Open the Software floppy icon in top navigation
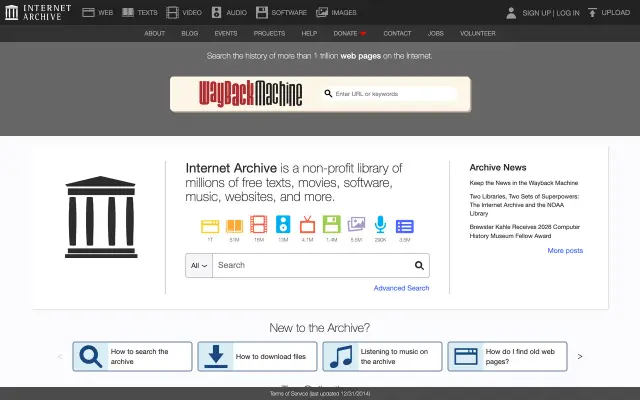 [262, 13]
